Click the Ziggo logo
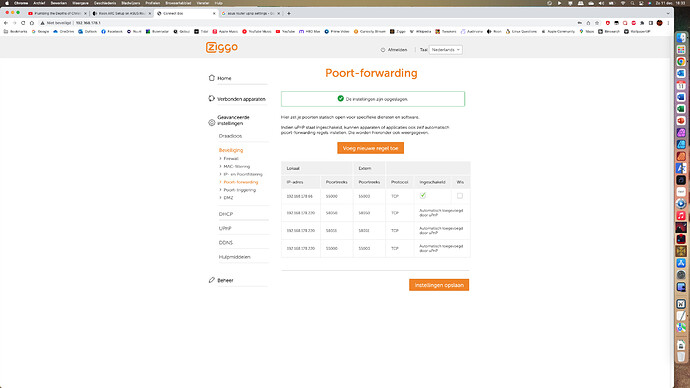Screen dimensions: 690x388 click(222, 47)
